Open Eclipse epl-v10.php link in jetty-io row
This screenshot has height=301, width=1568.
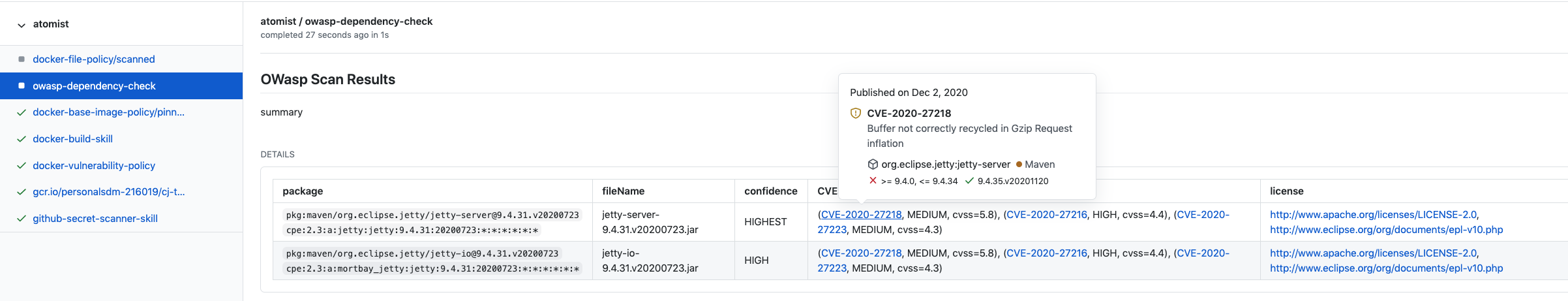(1387, 268)
